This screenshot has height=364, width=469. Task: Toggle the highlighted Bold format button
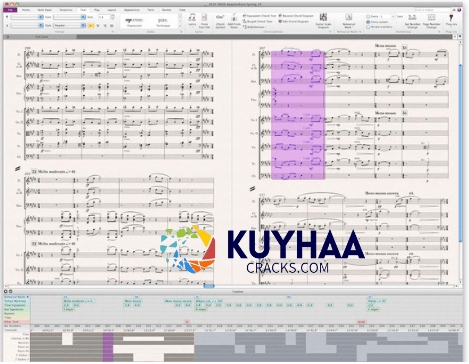point(91,26)
